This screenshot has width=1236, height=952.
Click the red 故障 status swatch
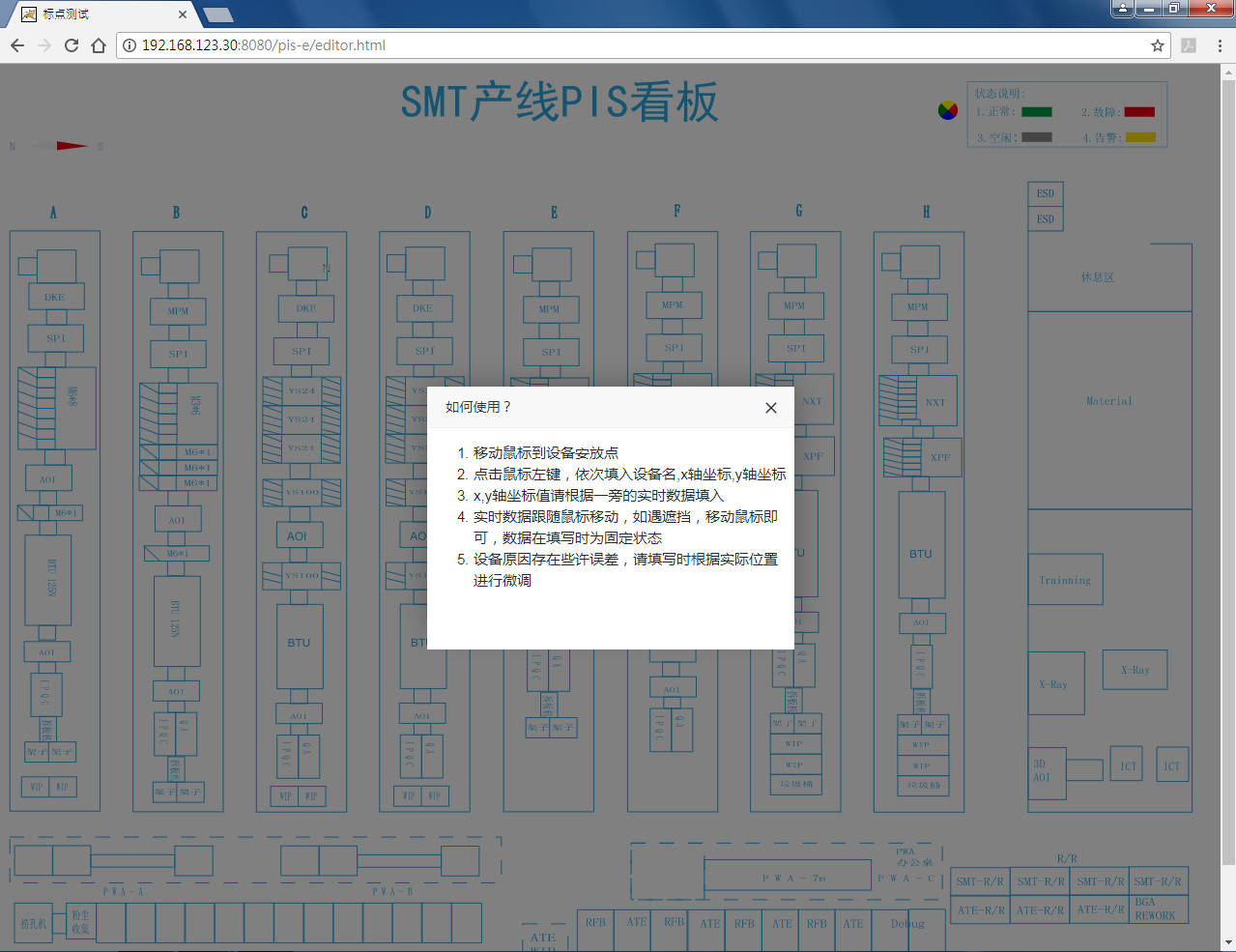1139,112
